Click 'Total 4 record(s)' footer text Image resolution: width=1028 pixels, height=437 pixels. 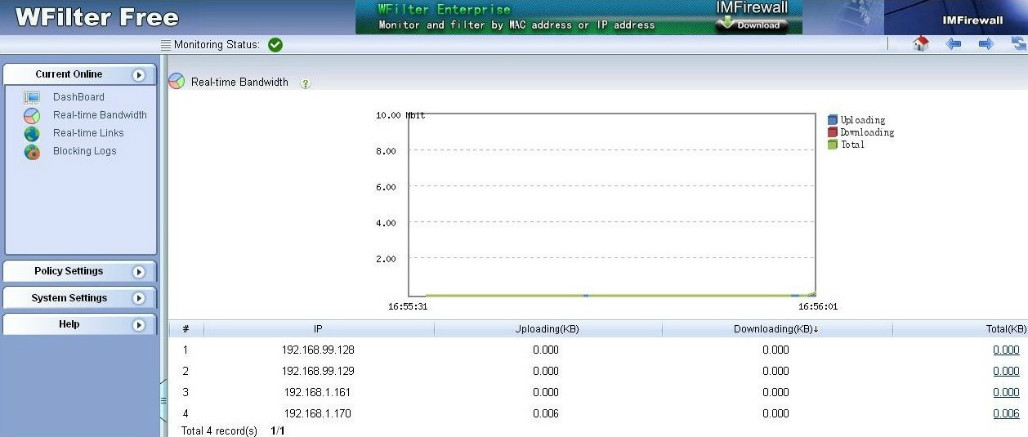tap(220, 432)
